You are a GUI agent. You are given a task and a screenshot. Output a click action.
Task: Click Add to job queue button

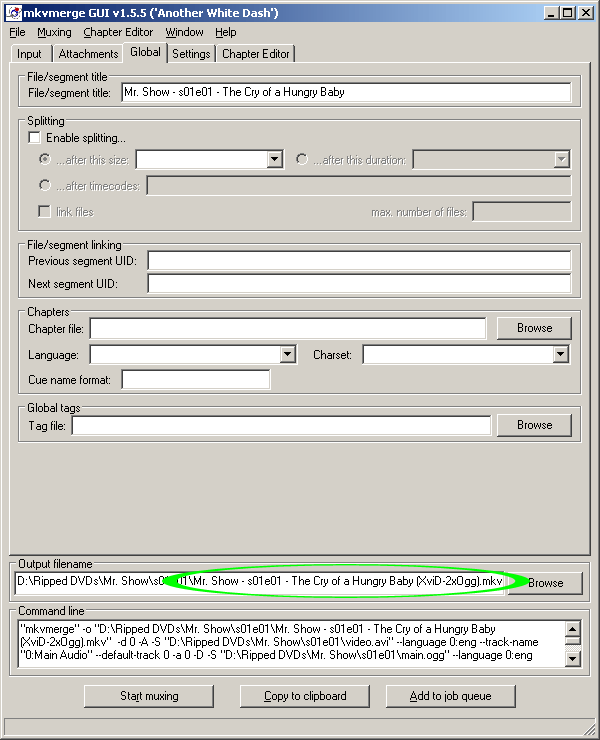coord(450,696)
